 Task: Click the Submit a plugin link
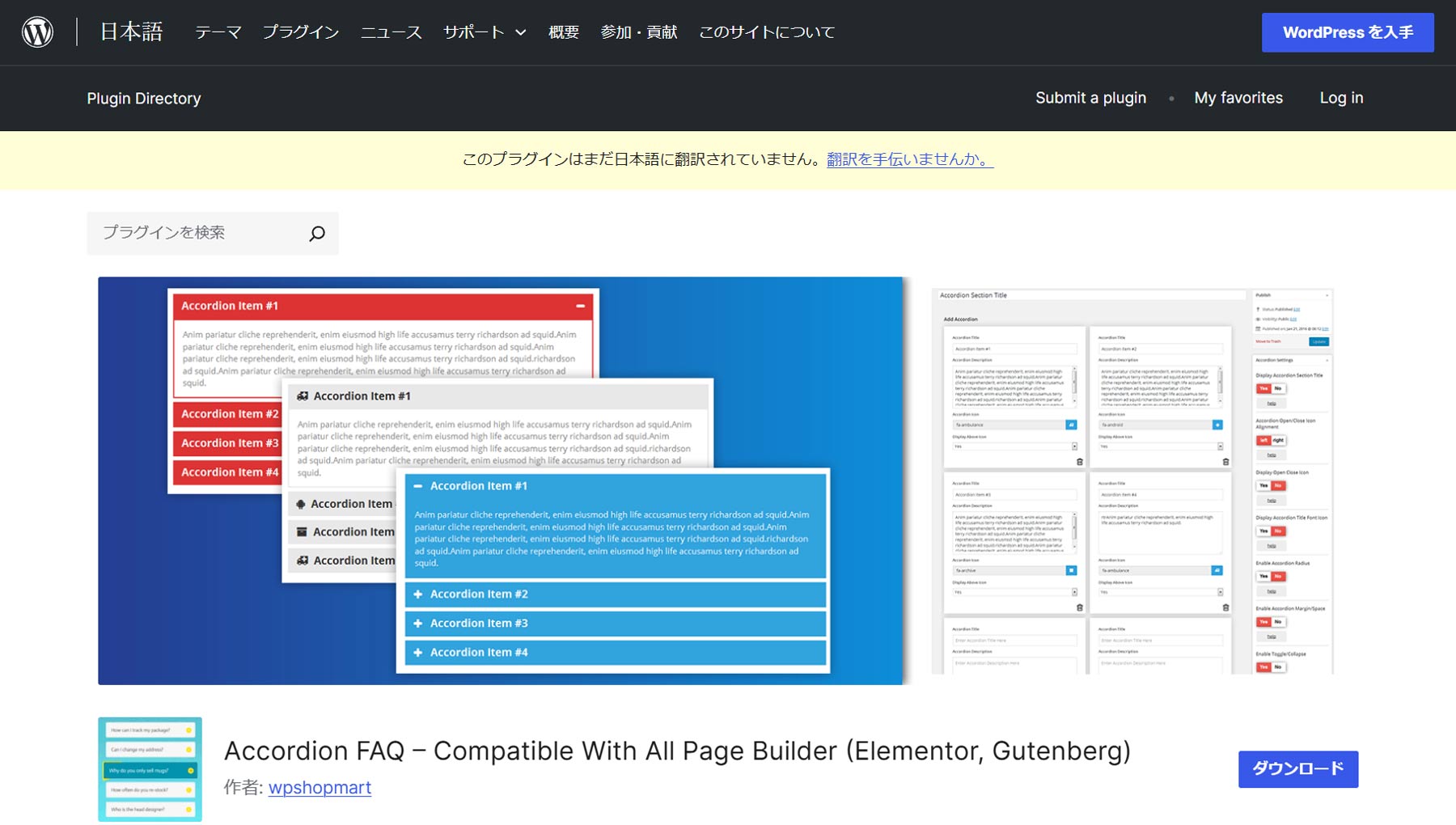[x=1090, y=98]
